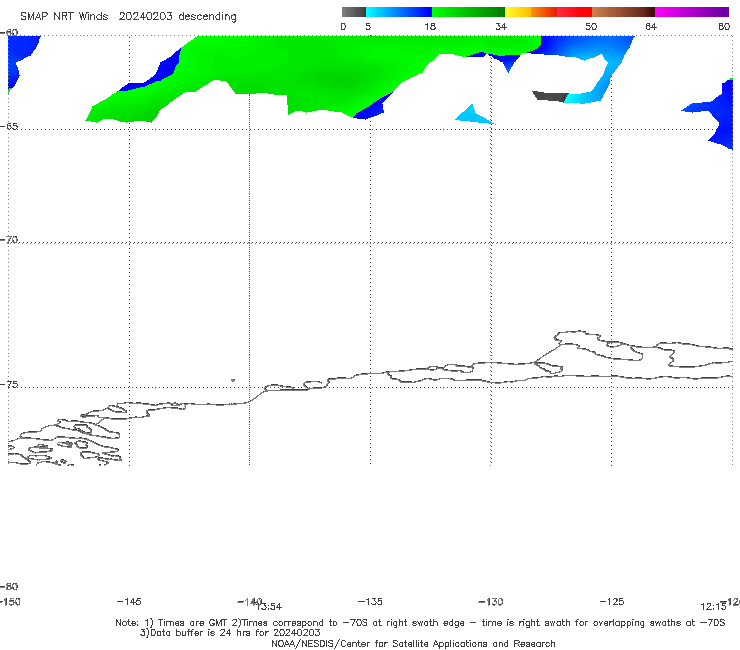Click the color bar label "34"
Image resolution: width=740 pixels, height=650 pixels.
coord(501,26)
